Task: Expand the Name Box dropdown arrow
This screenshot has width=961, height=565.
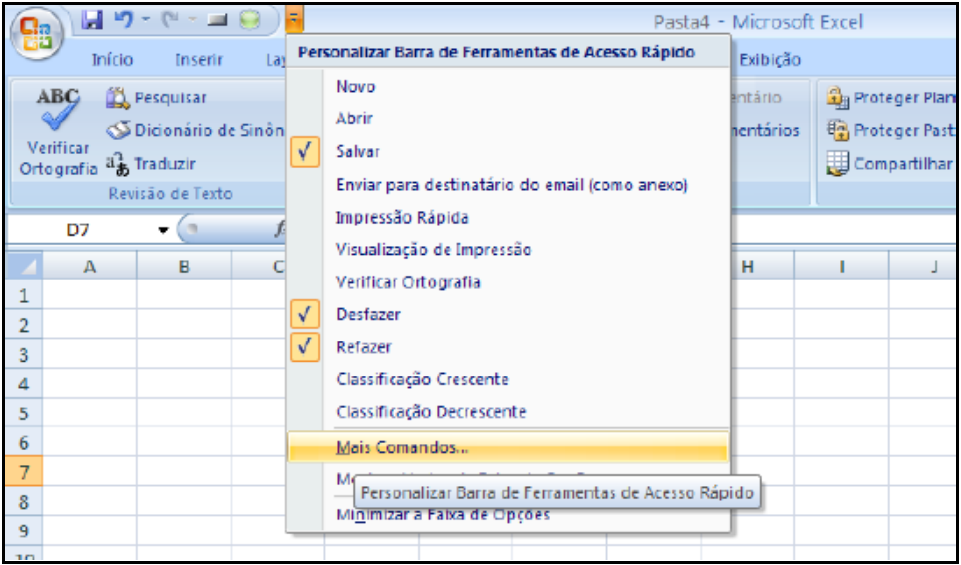Action: [x=163, y=231]
